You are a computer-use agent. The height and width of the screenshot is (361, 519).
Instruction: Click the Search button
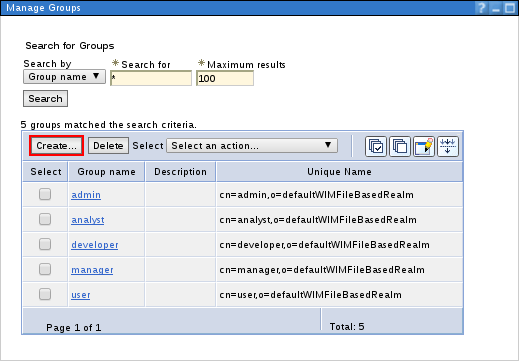[45, 99]
